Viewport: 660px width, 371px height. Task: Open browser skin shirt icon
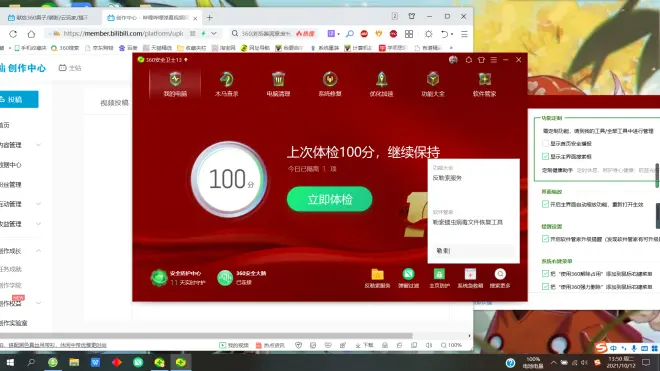[x=412, y=16]
